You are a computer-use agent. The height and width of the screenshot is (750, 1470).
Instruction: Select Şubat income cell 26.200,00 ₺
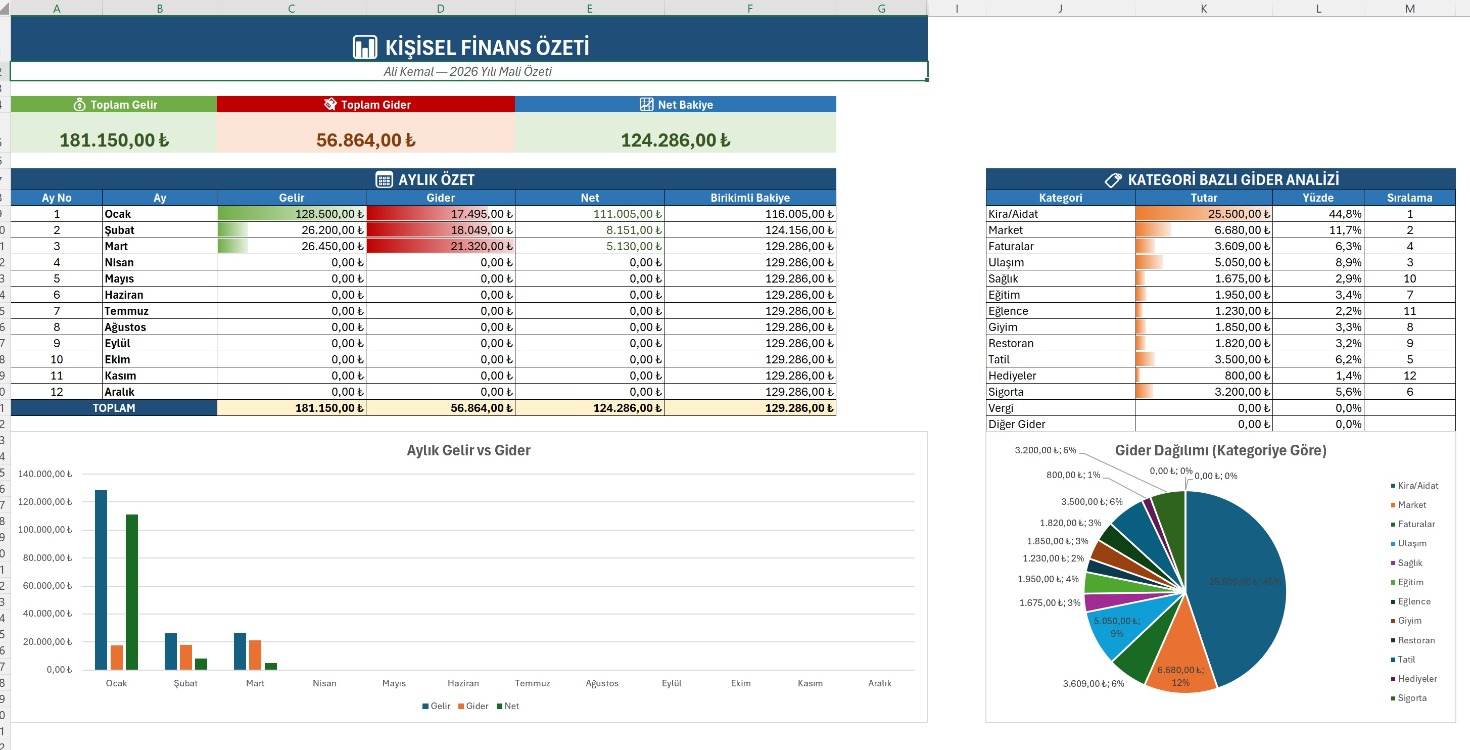click(x=292, y=230)
